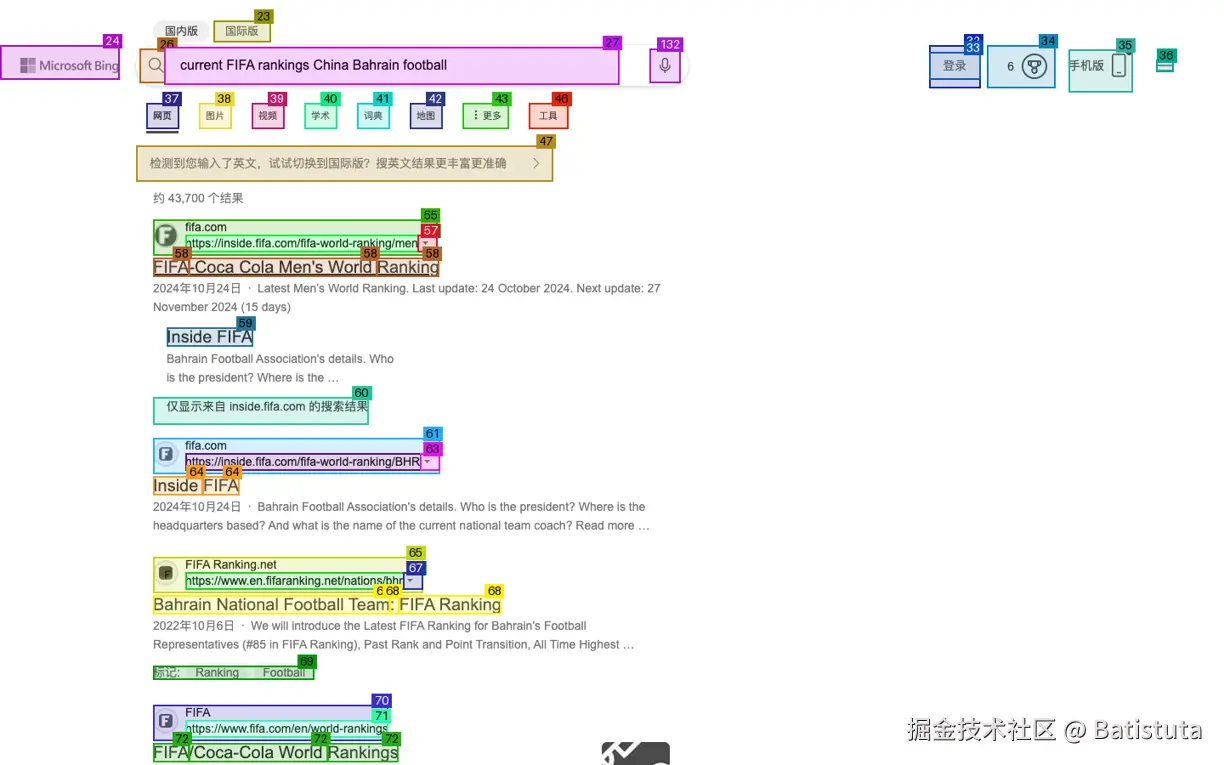Click the inside.fifa.com/fifa-world-ranking/men URL
This screenshot has height=765, width=1224.
coord(301,244)
